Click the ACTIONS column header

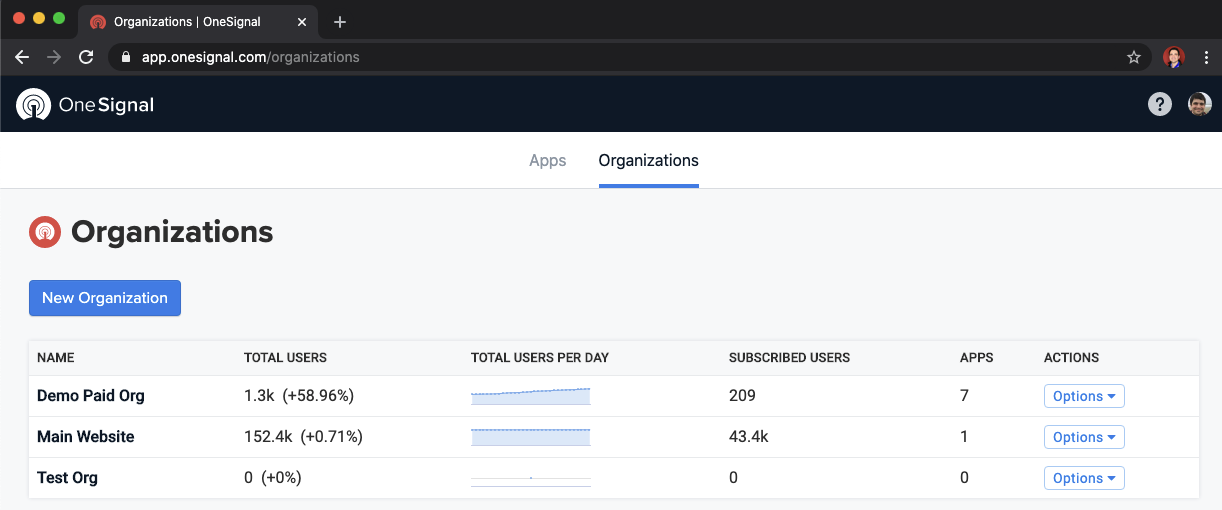pyautogui.click(x=1072, y=358)
